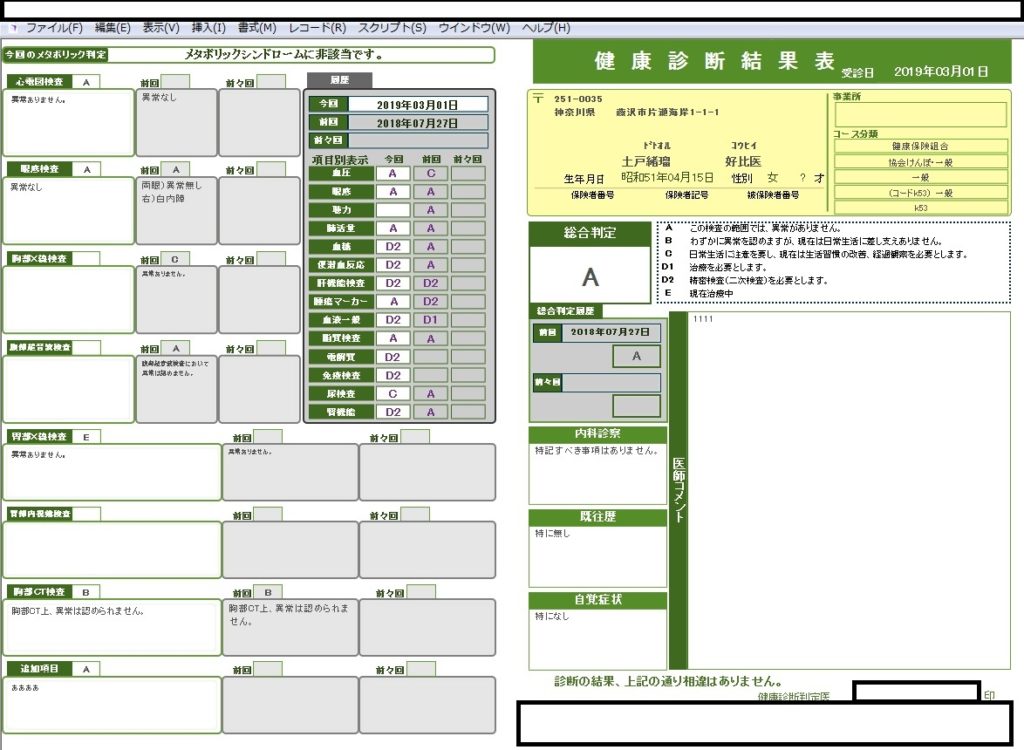
Task: Click the 血圧 item label button
Action: pyautogui.click(x=341, y=173)
